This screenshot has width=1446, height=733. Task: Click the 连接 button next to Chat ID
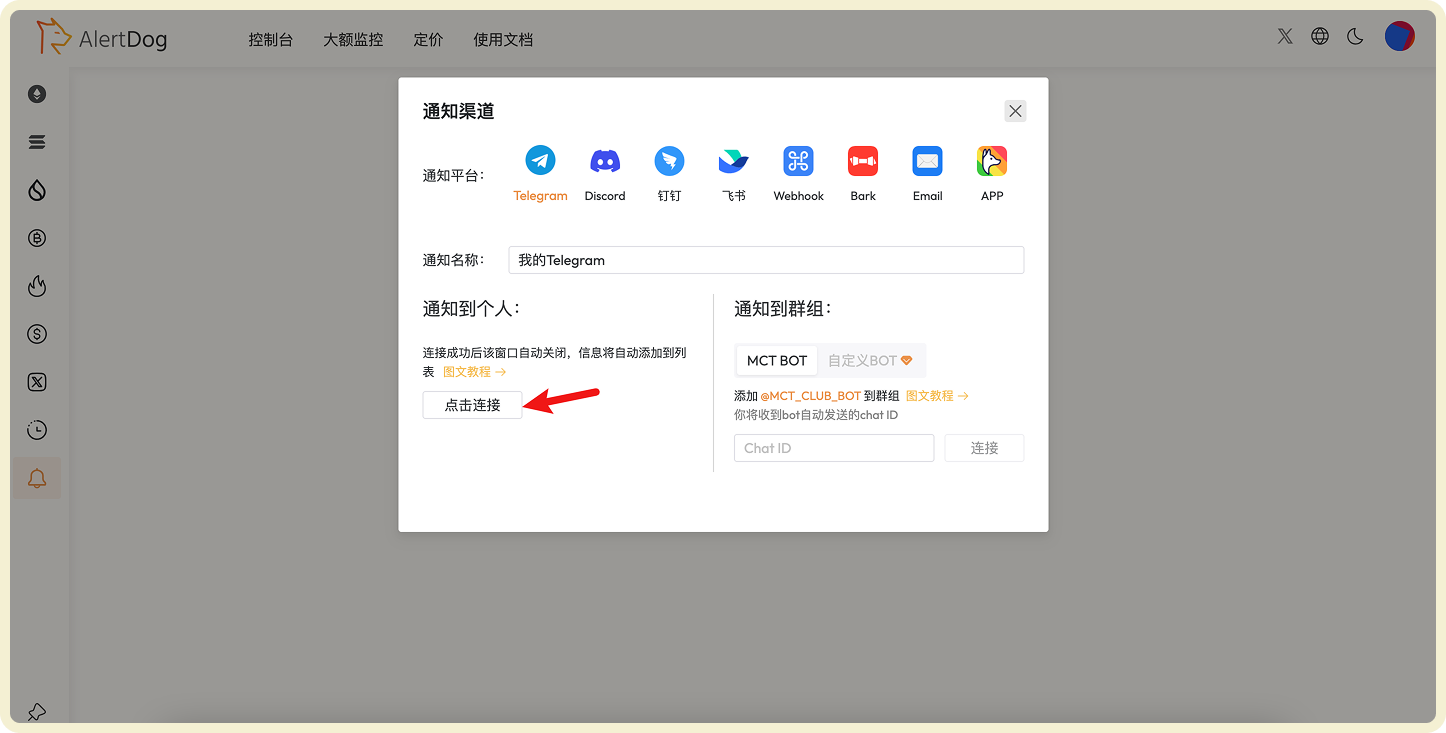(x=983, y=447)
